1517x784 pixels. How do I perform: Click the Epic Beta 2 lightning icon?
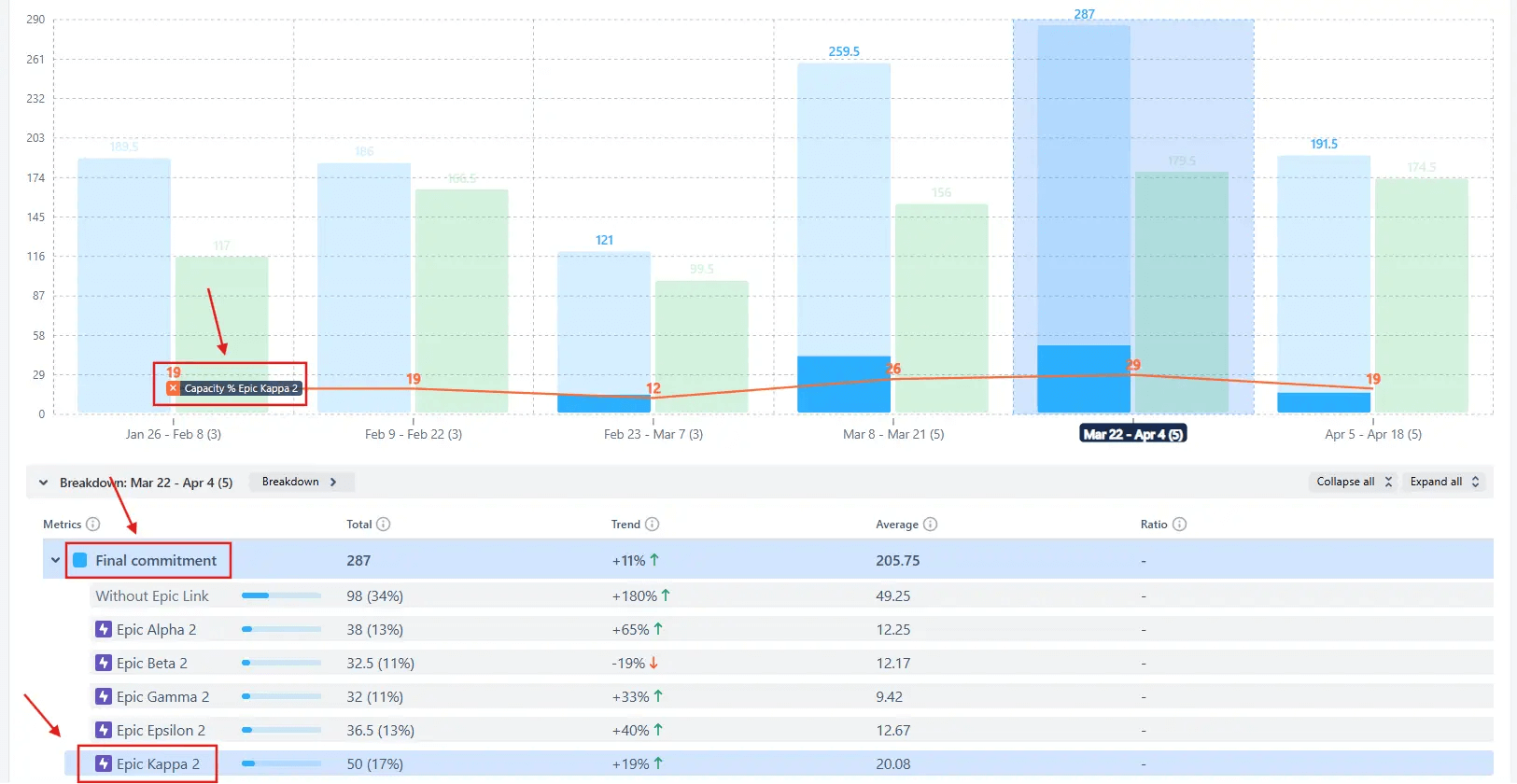[x=104, y=664]
